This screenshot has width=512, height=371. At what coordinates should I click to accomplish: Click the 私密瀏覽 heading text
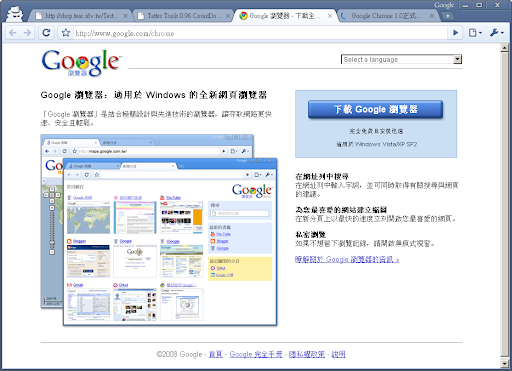pos(310,235)
